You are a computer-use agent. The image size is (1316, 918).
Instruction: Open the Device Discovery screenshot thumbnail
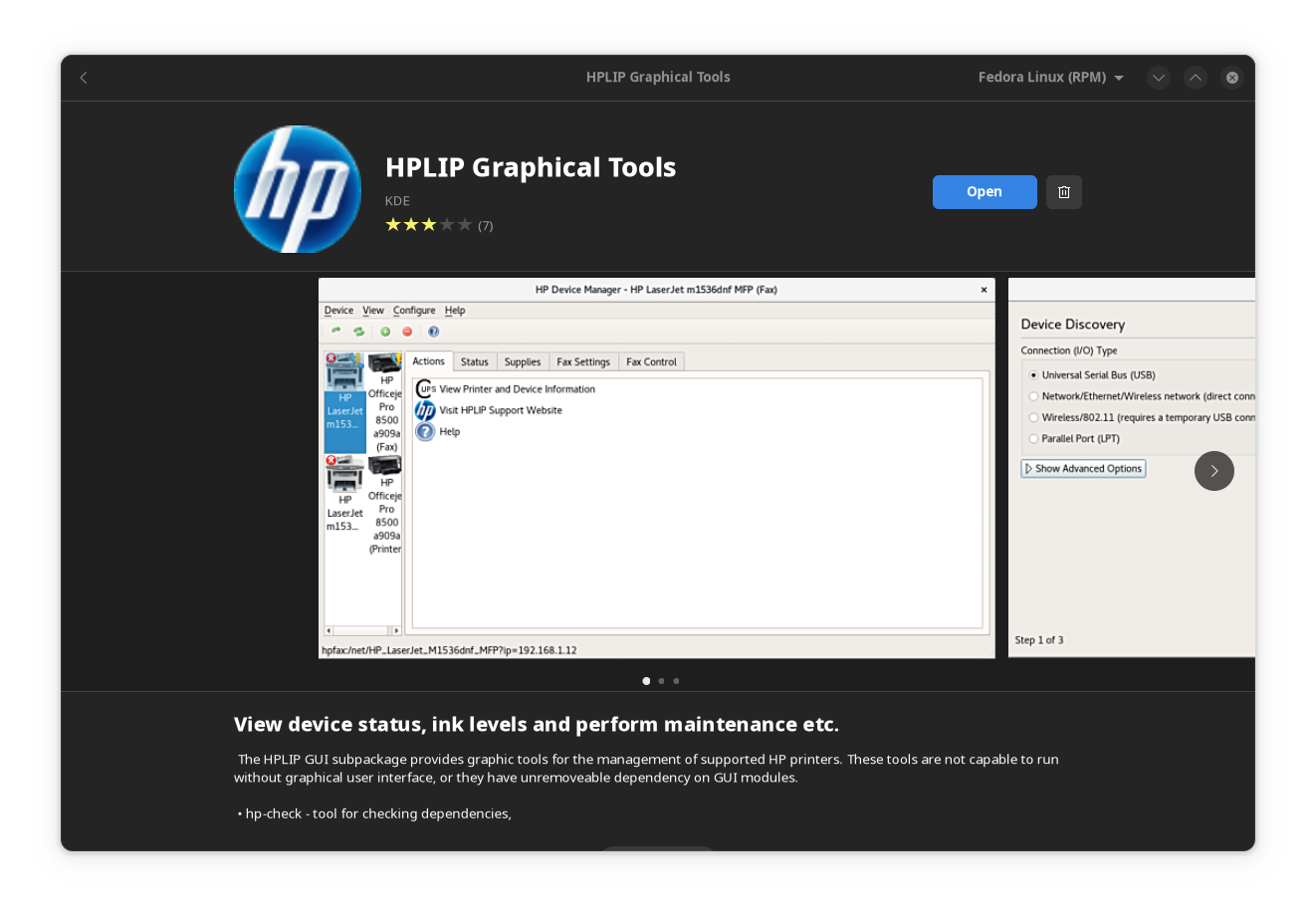[x=1132, y=468]
